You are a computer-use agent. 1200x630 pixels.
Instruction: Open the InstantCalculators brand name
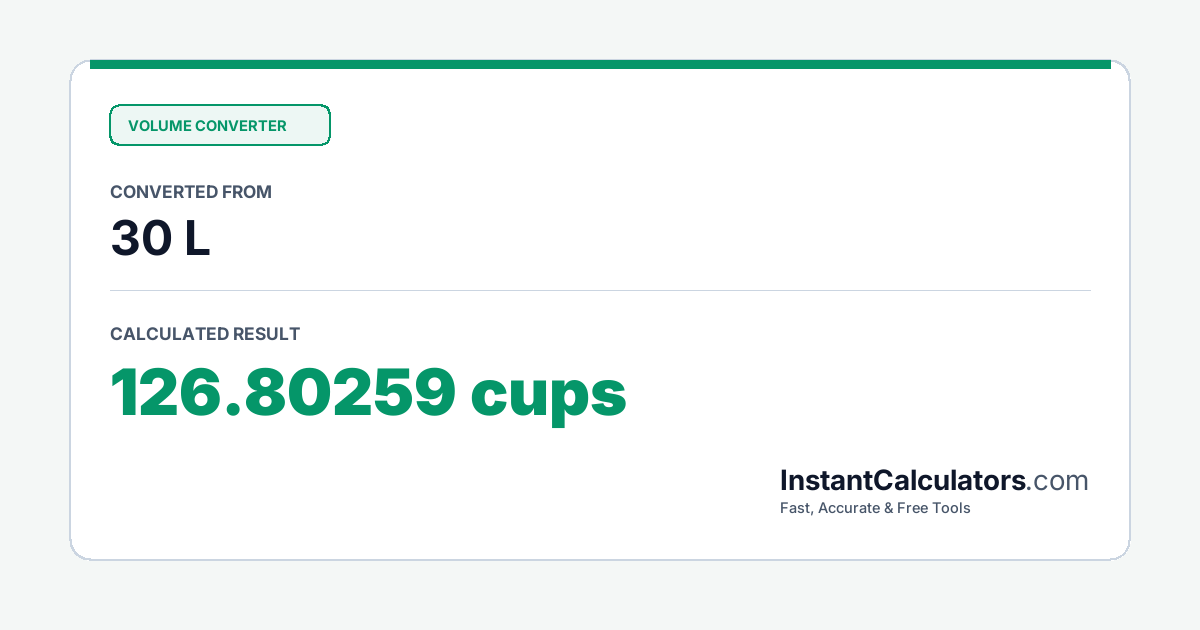coord(903,480)
